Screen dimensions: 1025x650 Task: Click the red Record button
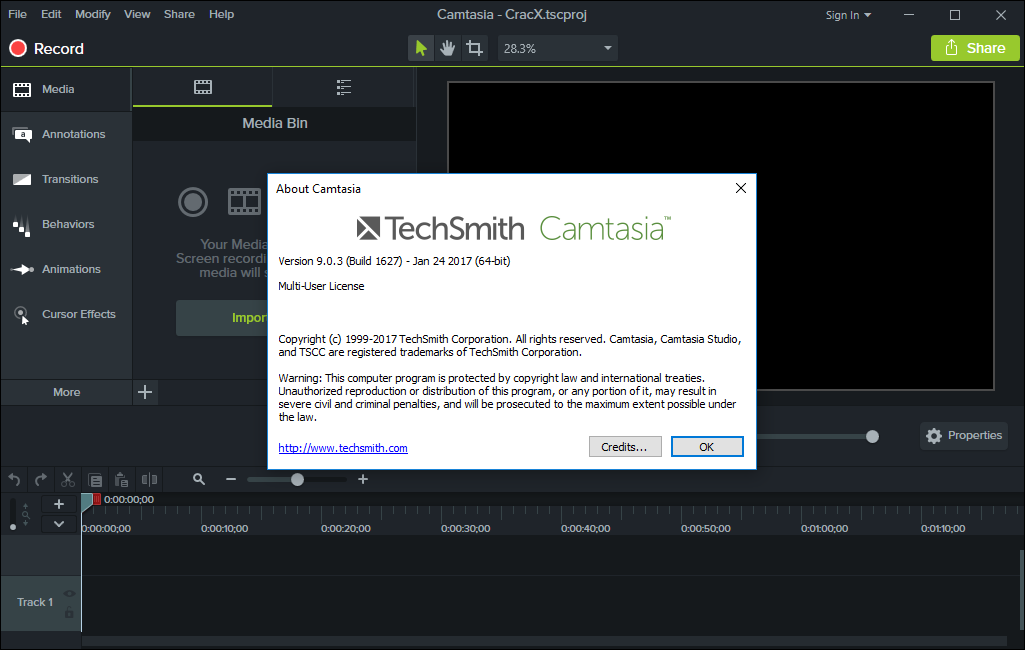(46, 48)
